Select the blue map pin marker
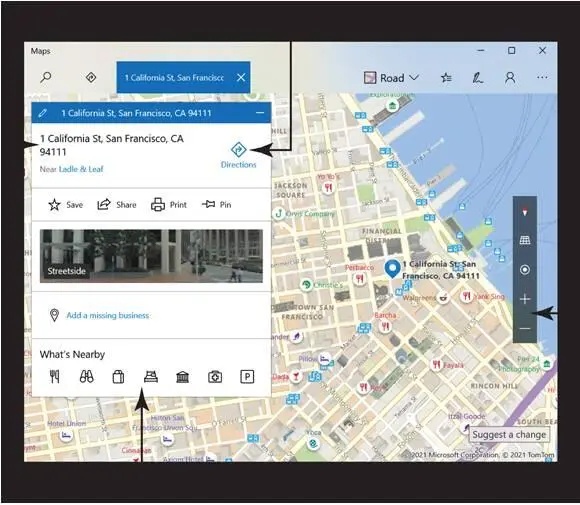The width and height of the screenshot is (580, 505). pos(392,269)
